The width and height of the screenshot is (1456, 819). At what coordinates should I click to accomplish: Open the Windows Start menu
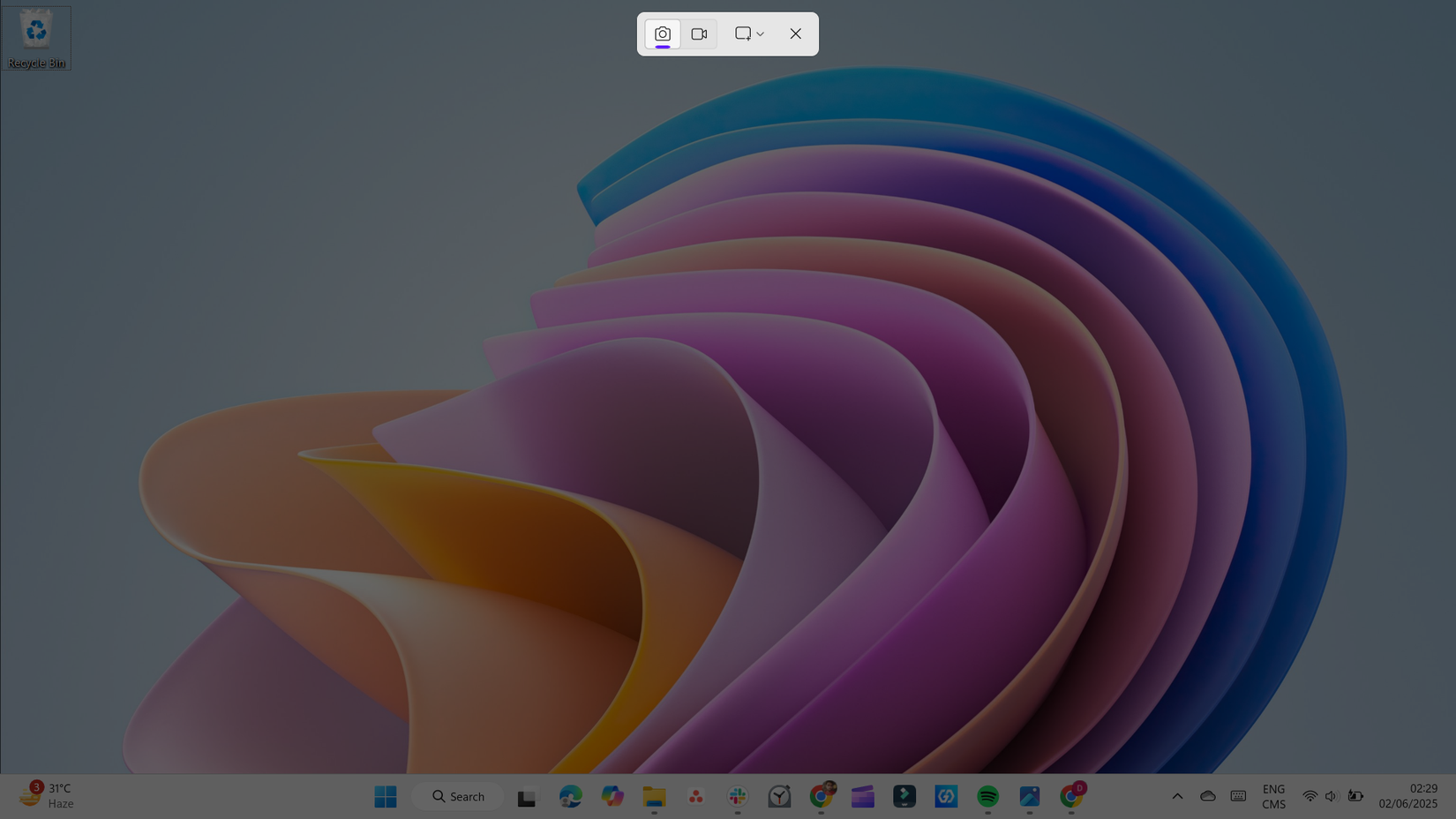pos(385,796)
